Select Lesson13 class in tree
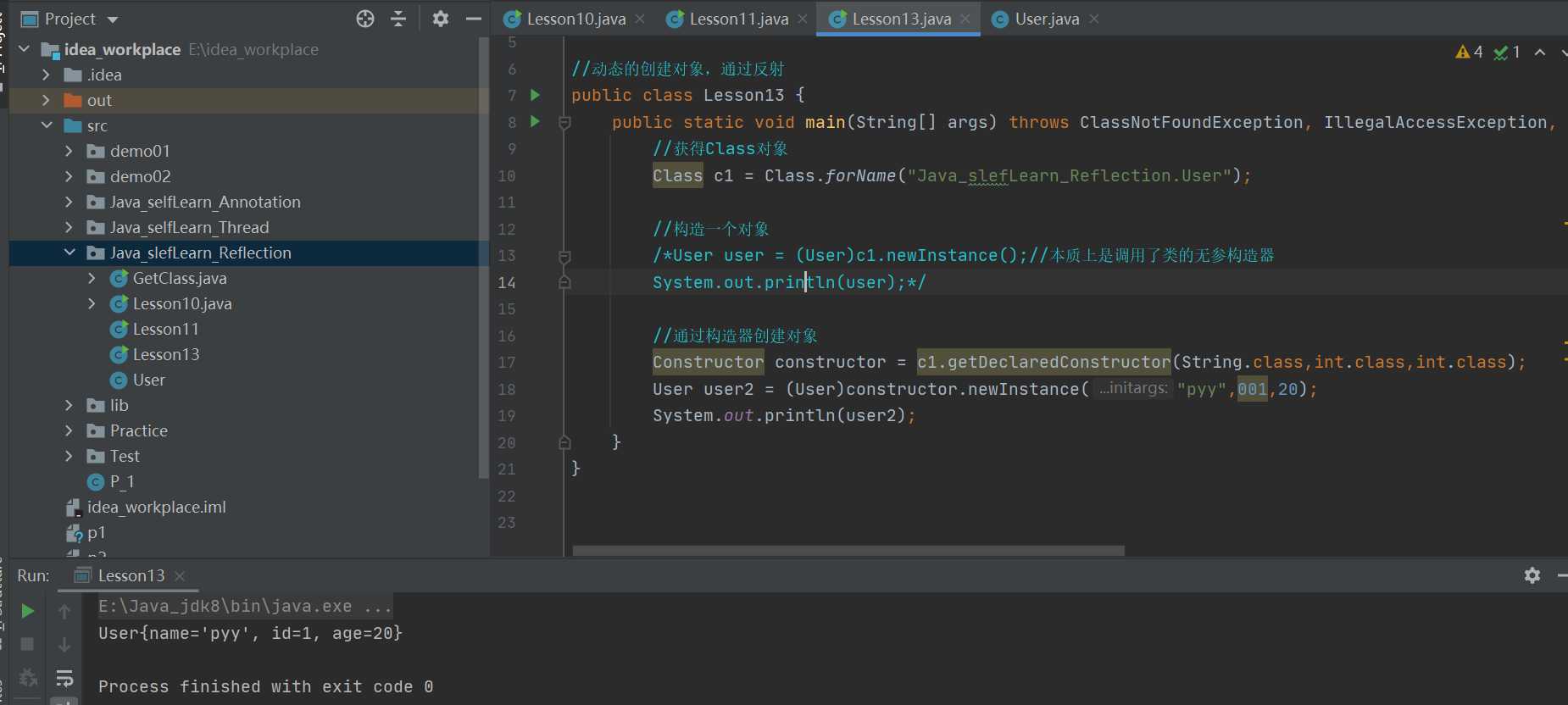The height and width of the screenshot is (705, 1568). (165, 354)
